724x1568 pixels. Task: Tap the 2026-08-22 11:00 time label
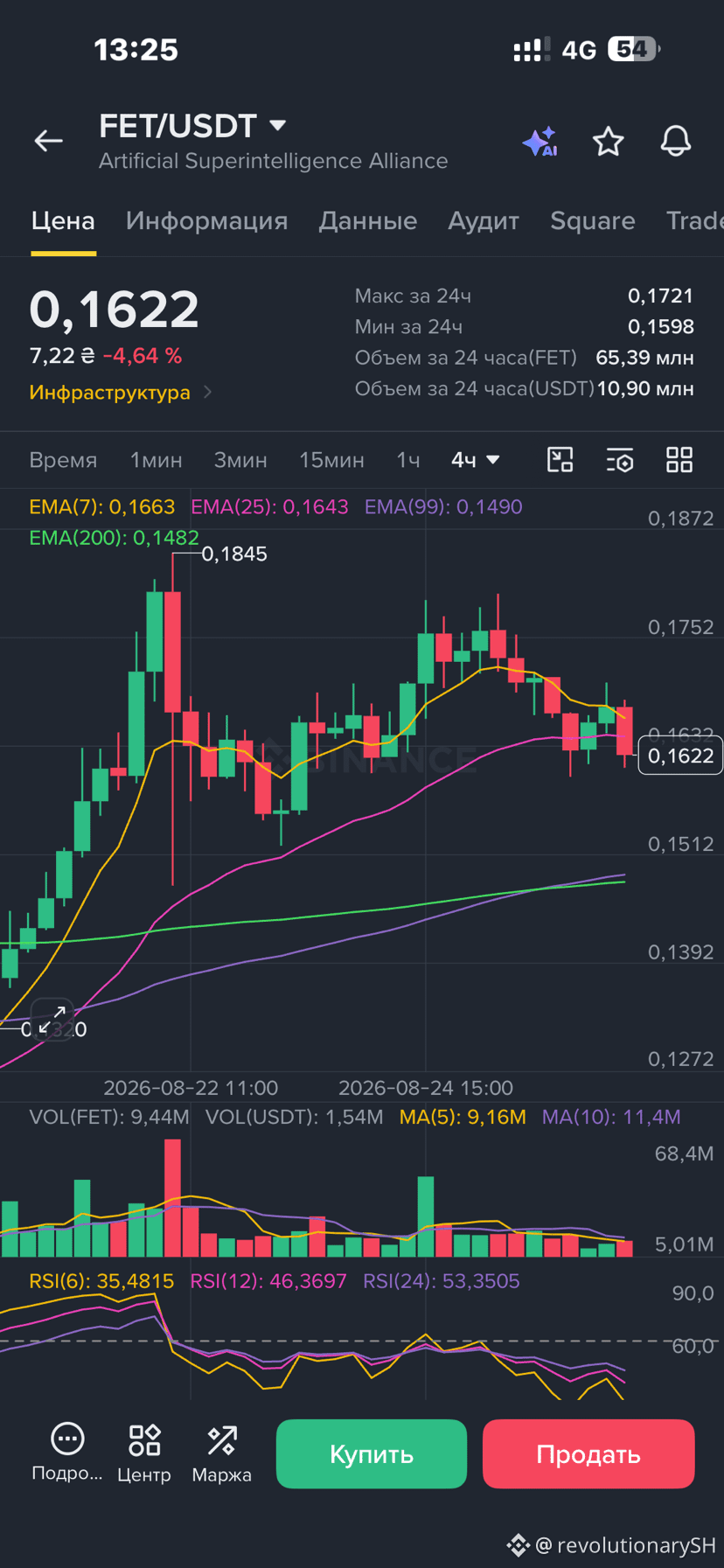191,1088
